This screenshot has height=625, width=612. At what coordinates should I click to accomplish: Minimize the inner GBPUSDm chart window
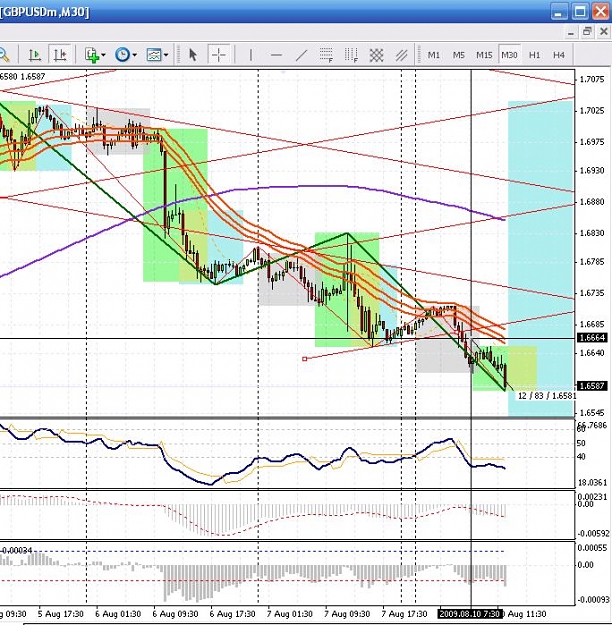pyautogui.click(x=571, y=32)
